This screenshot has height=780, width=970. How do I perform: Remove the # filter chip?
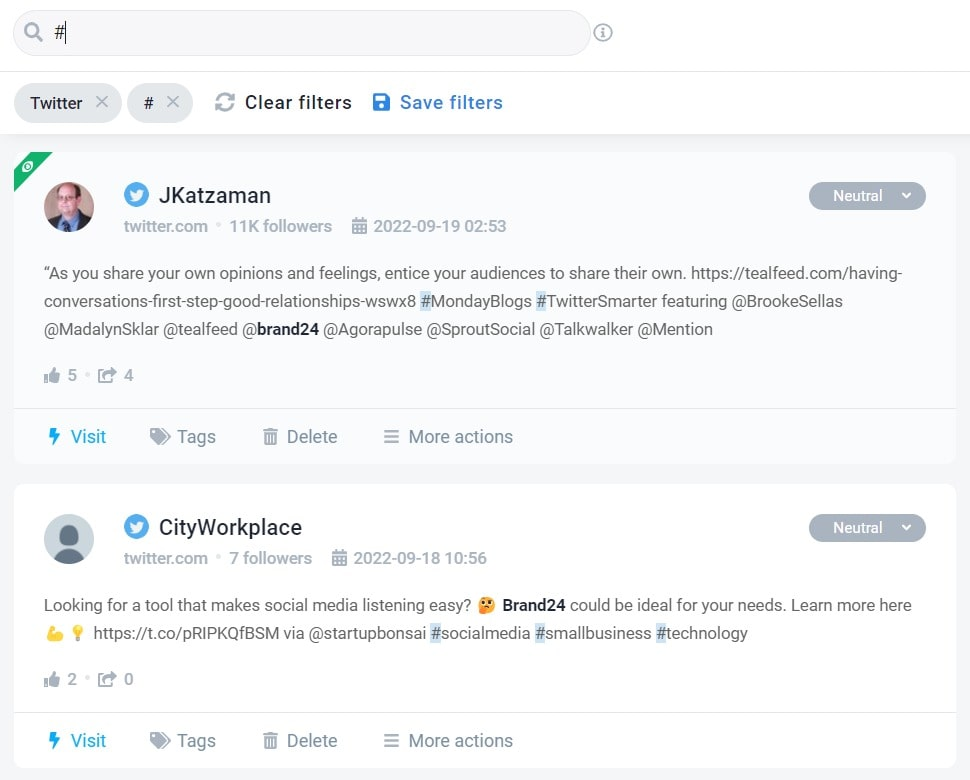(x=173, y=102)
